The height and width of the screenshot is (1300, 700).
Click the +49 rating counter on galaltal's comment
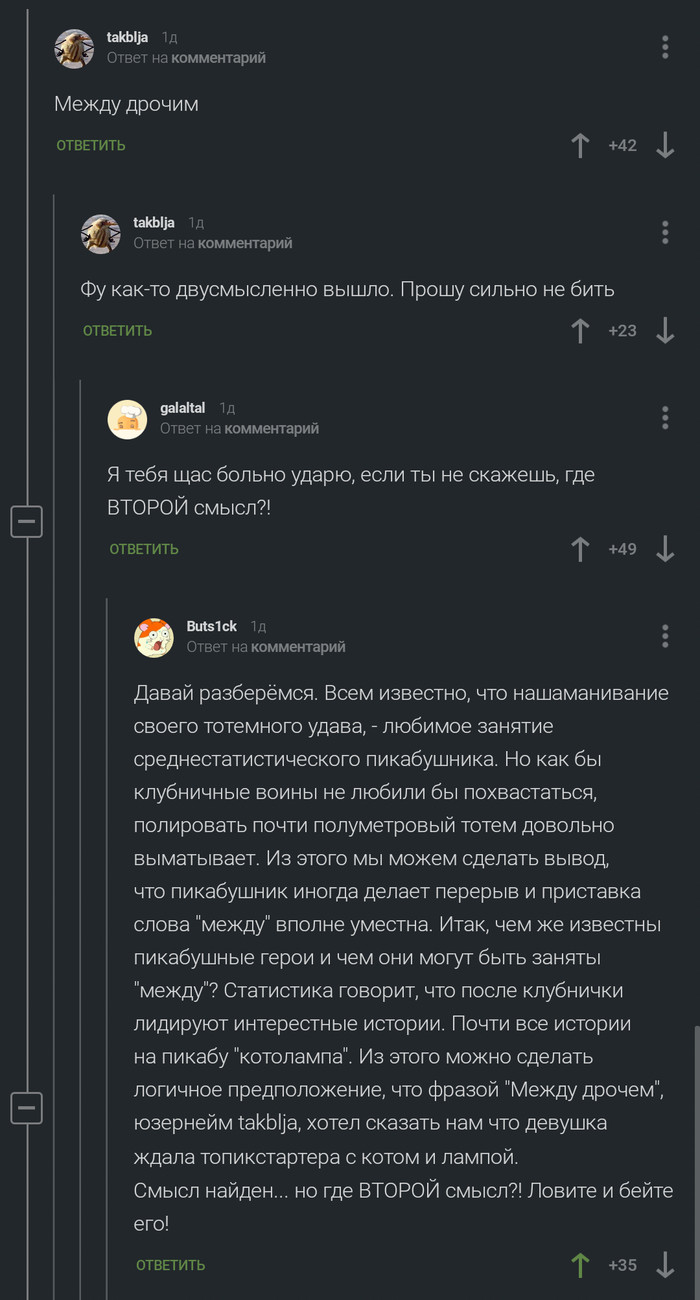(623, 548)
